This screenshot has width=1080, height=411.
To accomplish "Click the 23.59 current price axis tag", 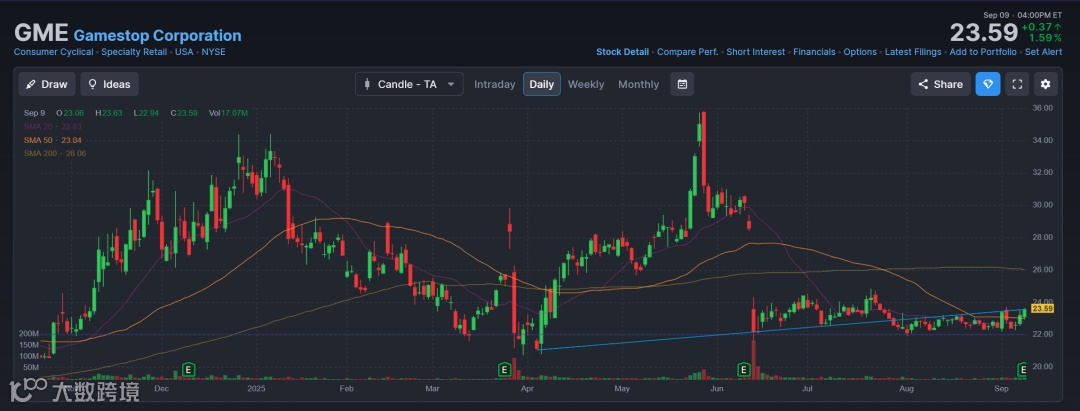I will point(1043,308).
